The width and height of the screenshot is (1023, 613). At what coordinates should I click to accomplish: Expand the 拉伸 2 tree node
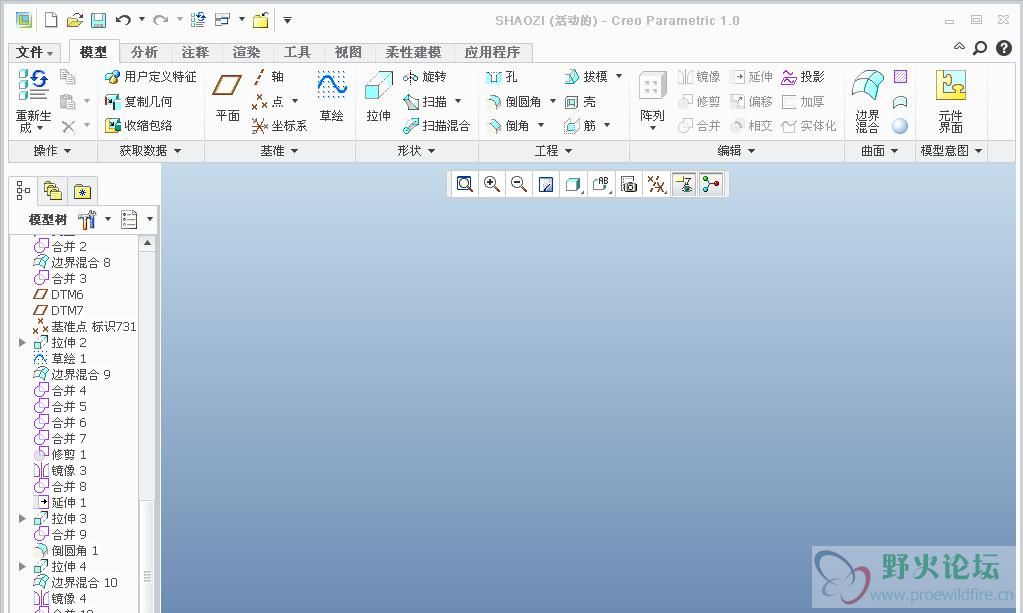22,342
